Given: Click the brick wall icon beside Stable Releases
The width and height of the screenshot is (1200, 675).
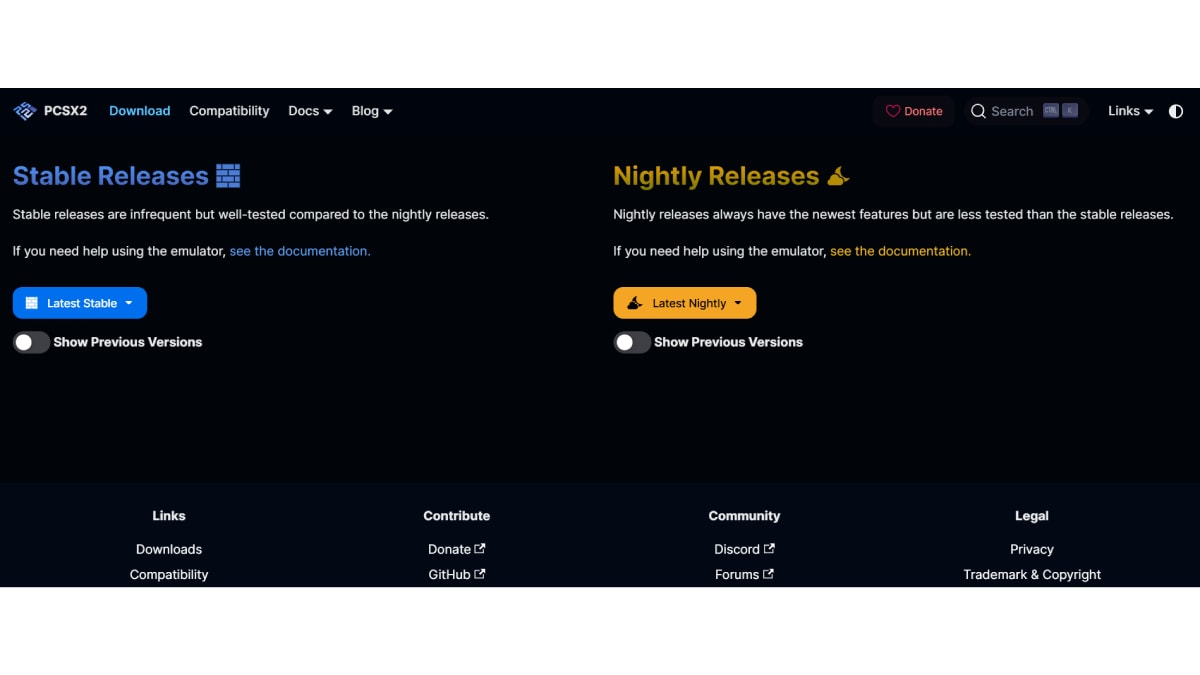Looking at the screenshot, I should tap(228, 176).
